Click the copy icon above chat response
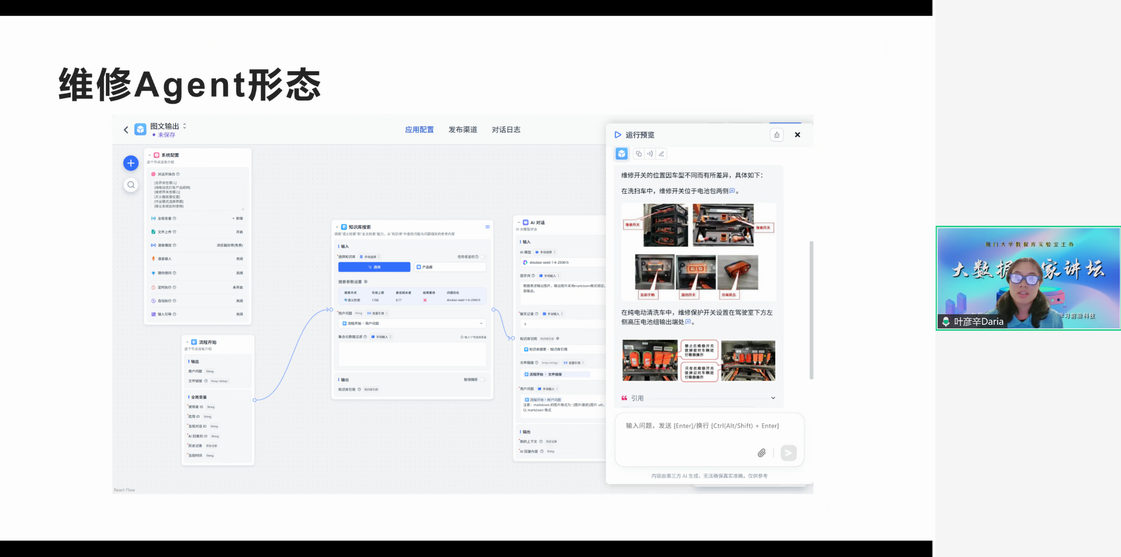 point(639,154)
